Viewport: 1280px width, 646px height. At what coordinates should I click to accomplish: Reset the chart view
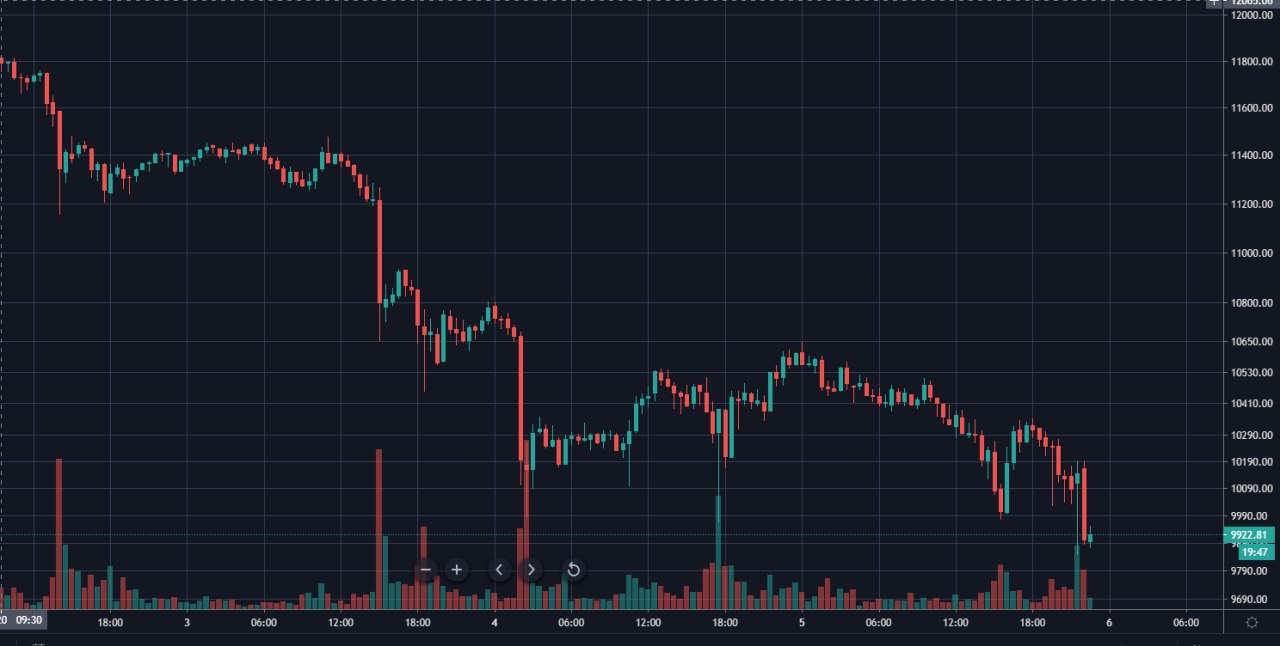[573, 570]
